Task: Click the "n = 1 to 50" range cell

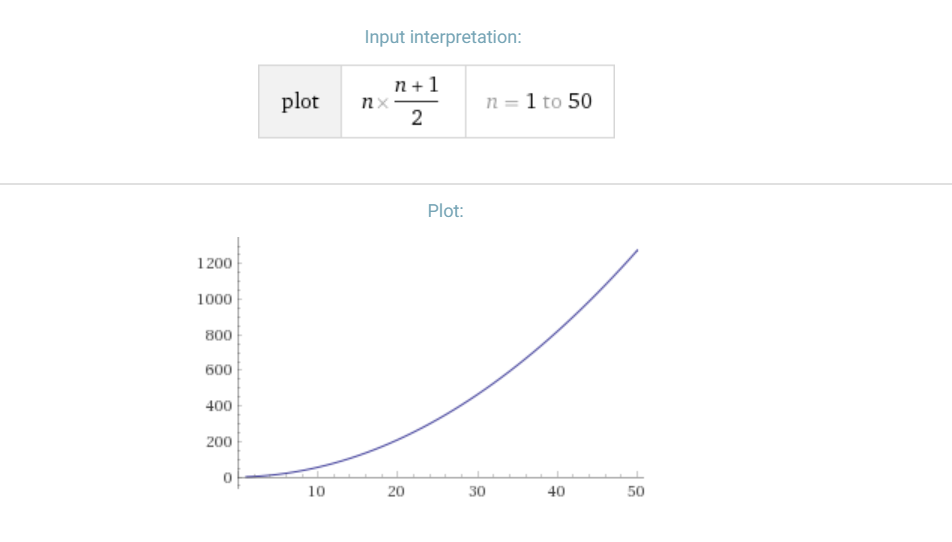Action: pyautogui.click(x=539, y=102)
